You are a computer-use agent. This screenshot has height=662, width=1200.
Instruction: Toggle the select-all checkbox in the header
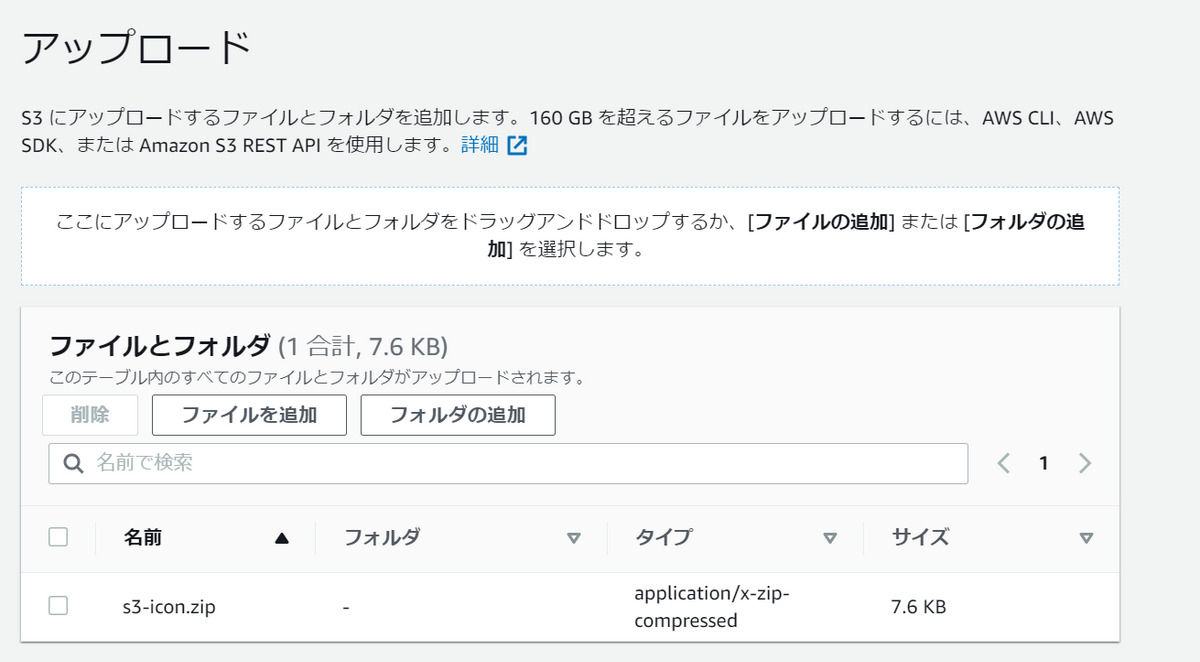58,537
